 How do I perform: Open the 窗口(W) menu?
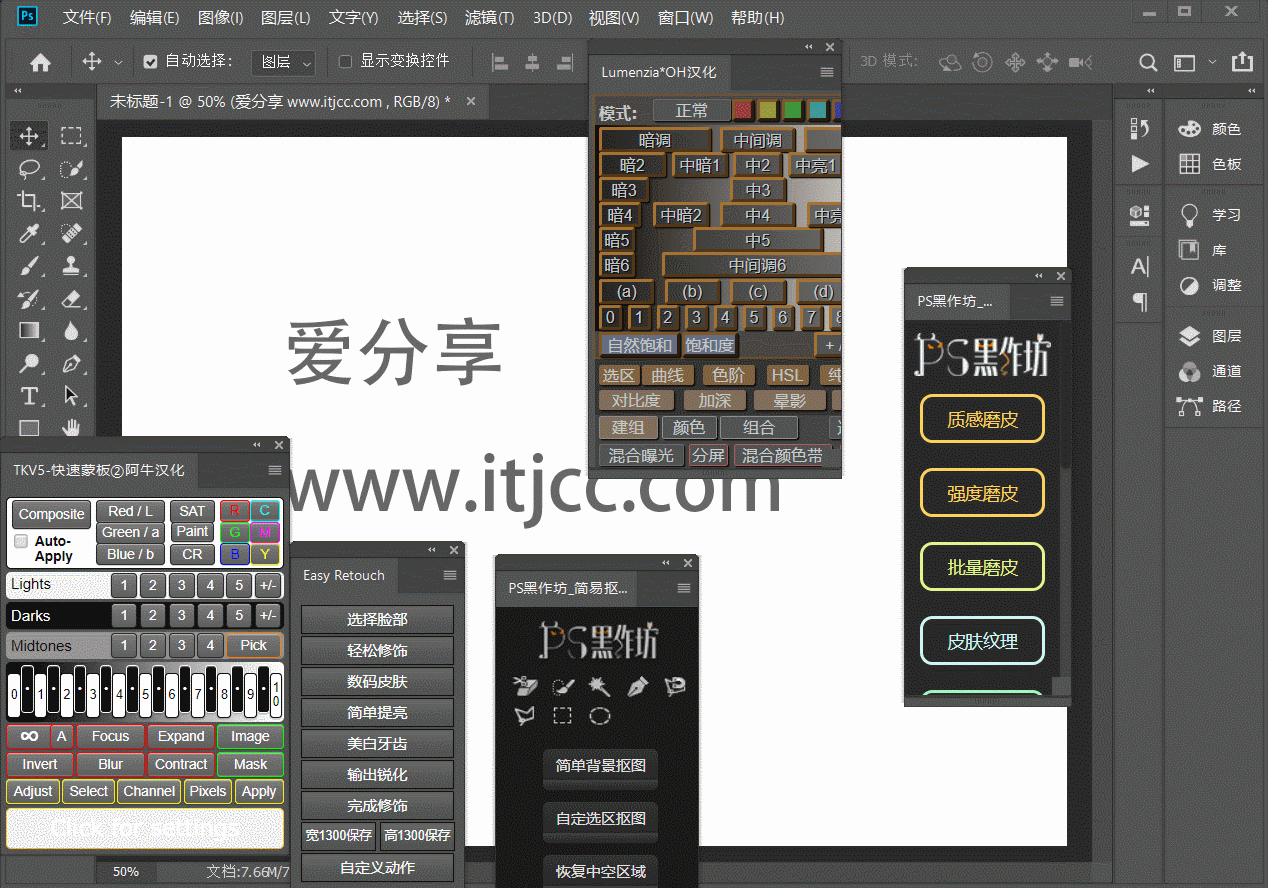(685, 18)
